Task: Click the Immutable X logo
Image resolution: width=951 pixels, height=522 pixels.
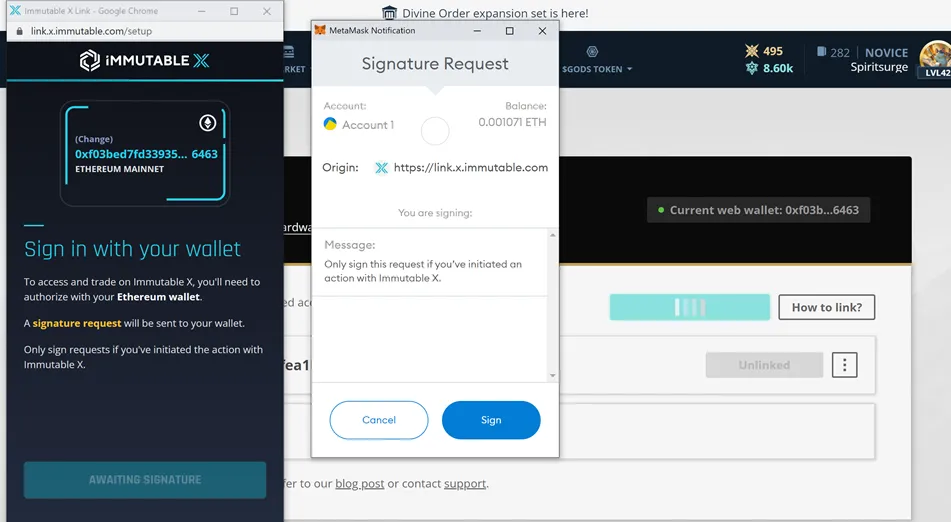Action: (144, 60)
